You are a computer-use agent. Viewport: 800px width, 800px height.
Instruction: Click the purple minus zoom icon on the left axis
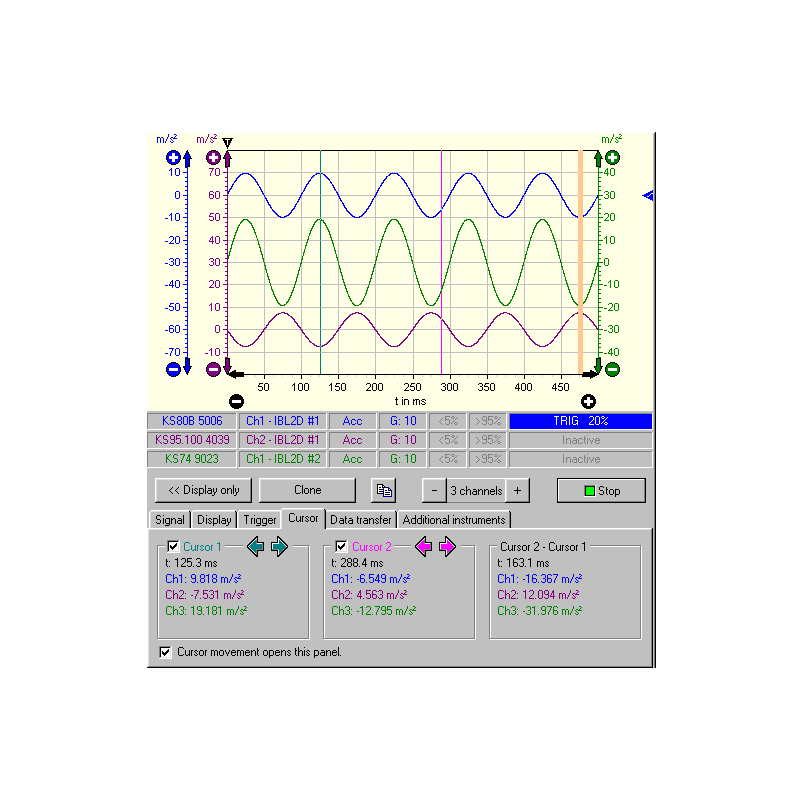tap(213, 369)
